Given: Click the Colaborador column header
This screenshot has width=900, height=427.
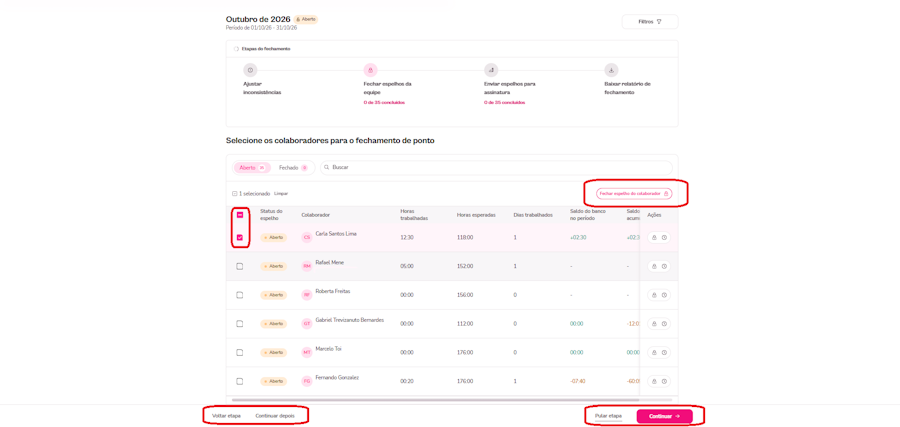Looking at the screenshot, I should [x=316, y=215].
